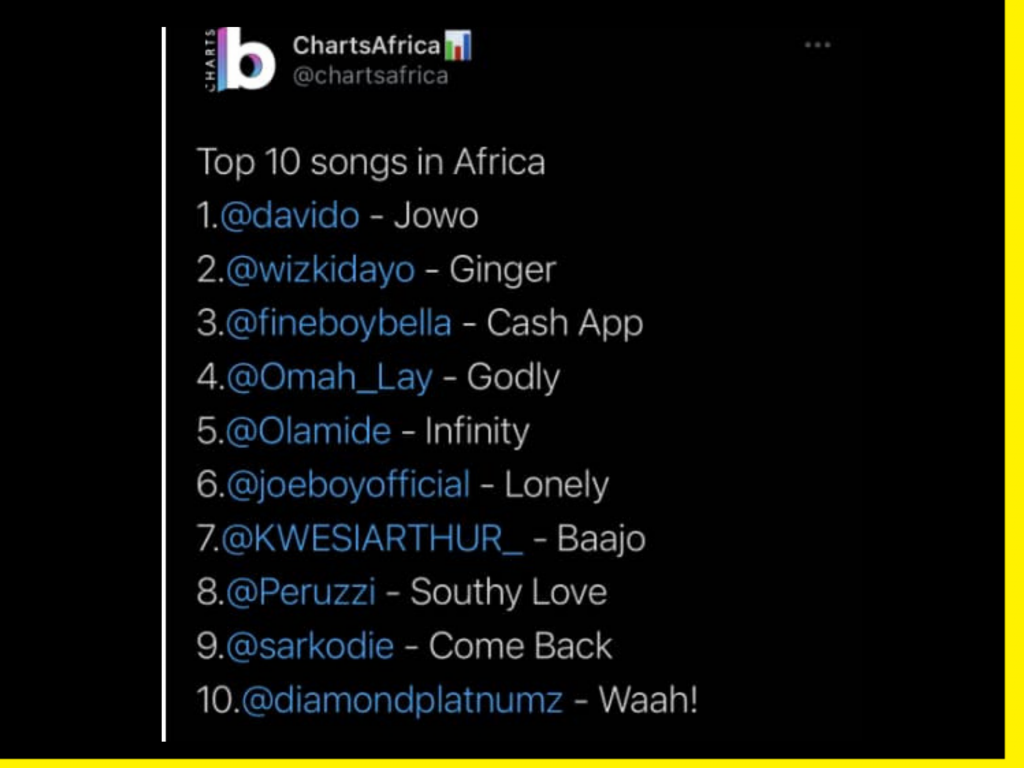Click the ChartsAfrica display name

[x=366, y=46]
